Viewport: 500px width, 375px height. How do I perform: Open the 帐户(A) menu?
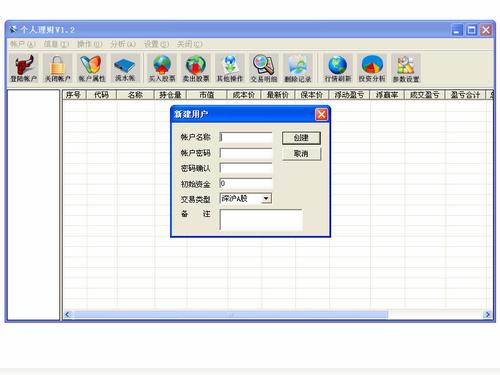point(22,44)
